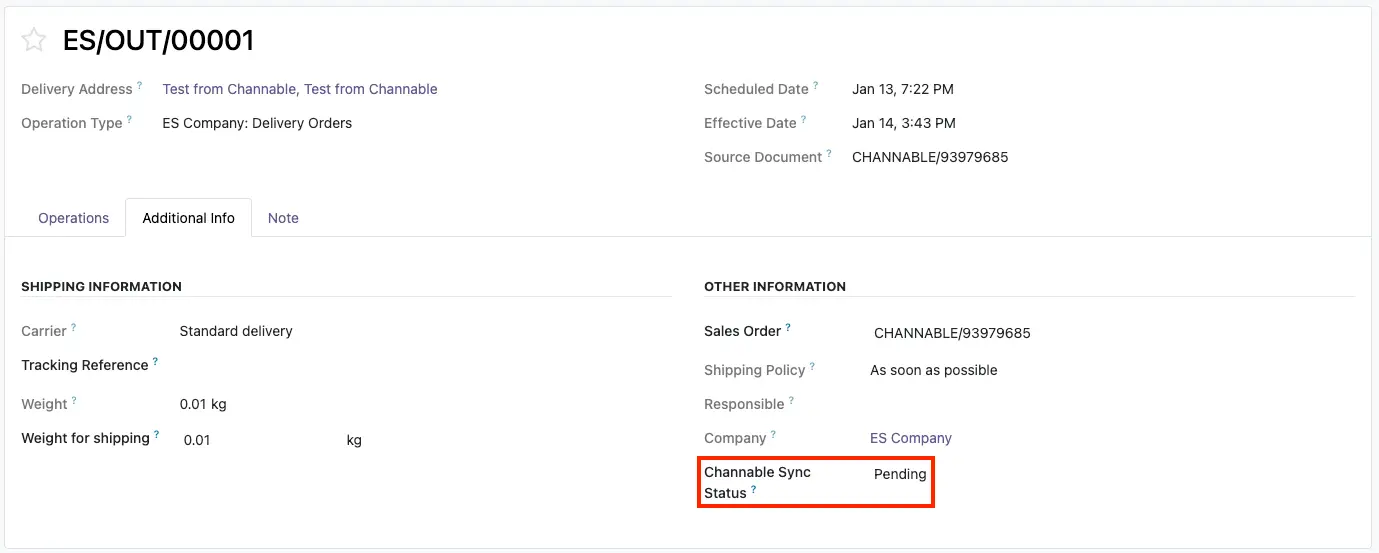Switch to the Operations tab
The image size is (1379, 553).
tap(73, 218)
